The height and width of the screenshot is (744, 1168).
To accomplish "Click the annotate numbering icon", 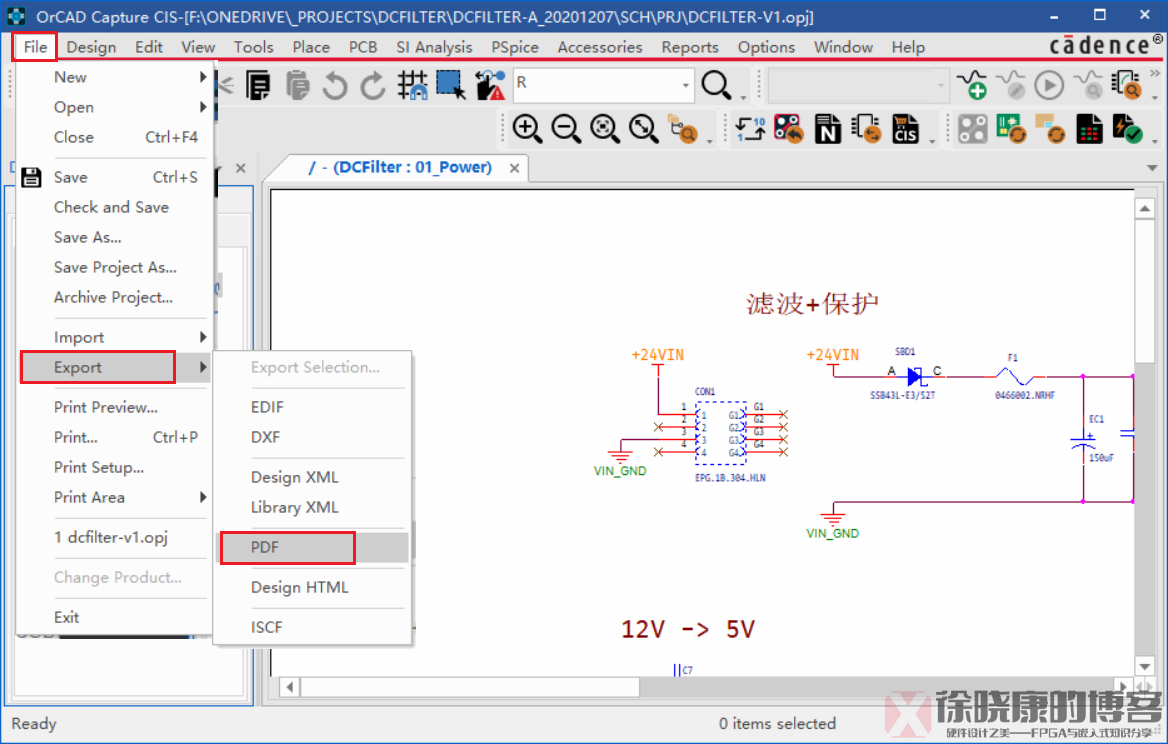I will coord(750,129).
